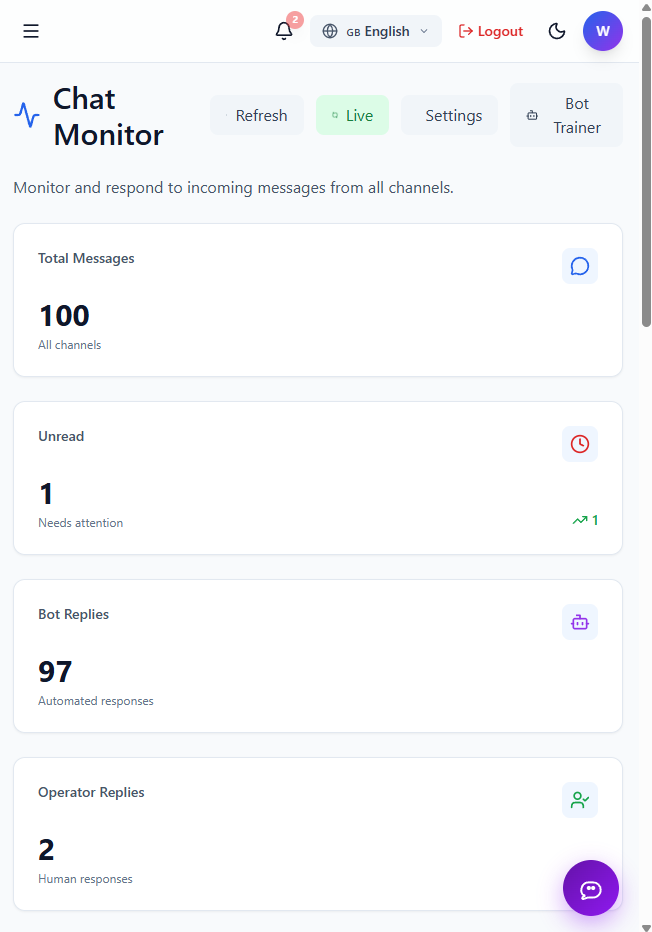Log out using the Logout link
Image resolution: width=652 pixels, height=932 pixels.
coord(490,31)
